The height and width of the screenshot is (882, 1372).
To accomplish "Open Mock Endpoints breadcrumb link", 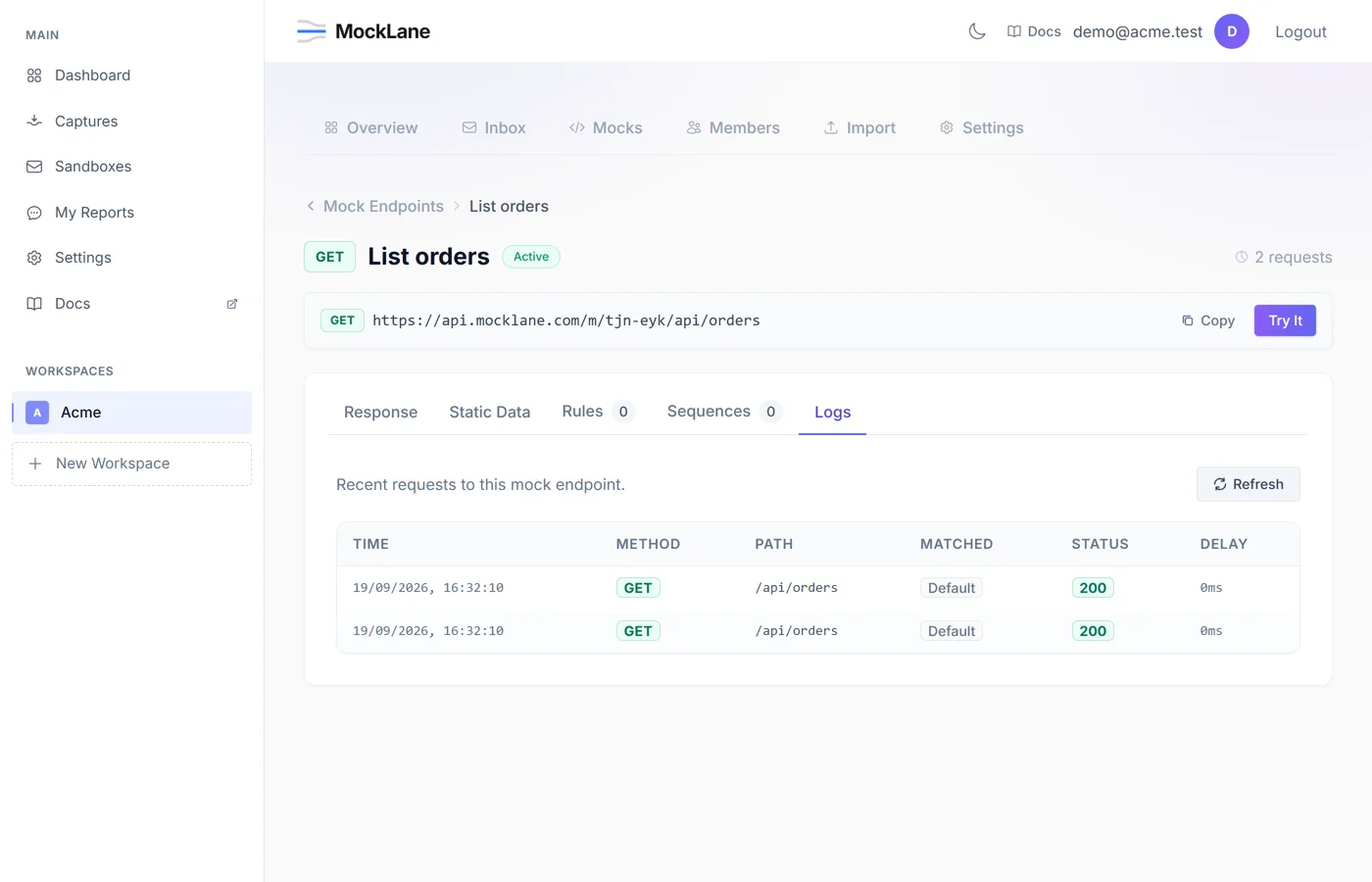I will (383, 206).
